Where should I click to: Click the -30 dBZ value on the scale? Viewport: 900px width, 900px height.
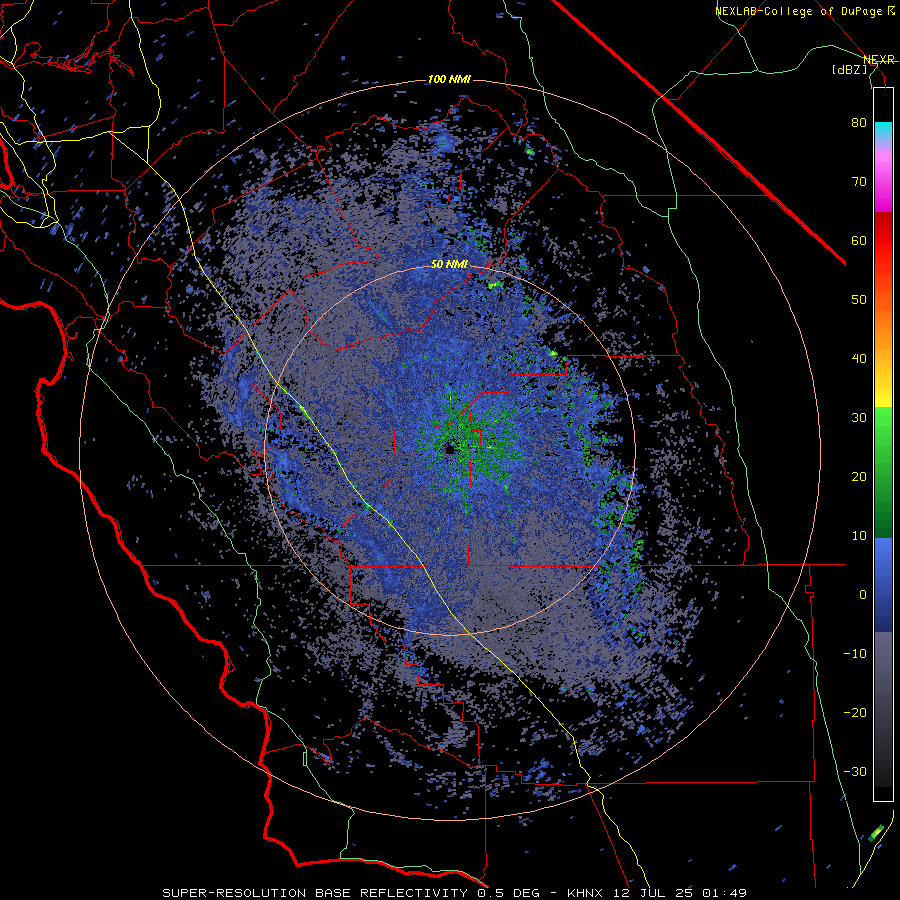point(855,771)
